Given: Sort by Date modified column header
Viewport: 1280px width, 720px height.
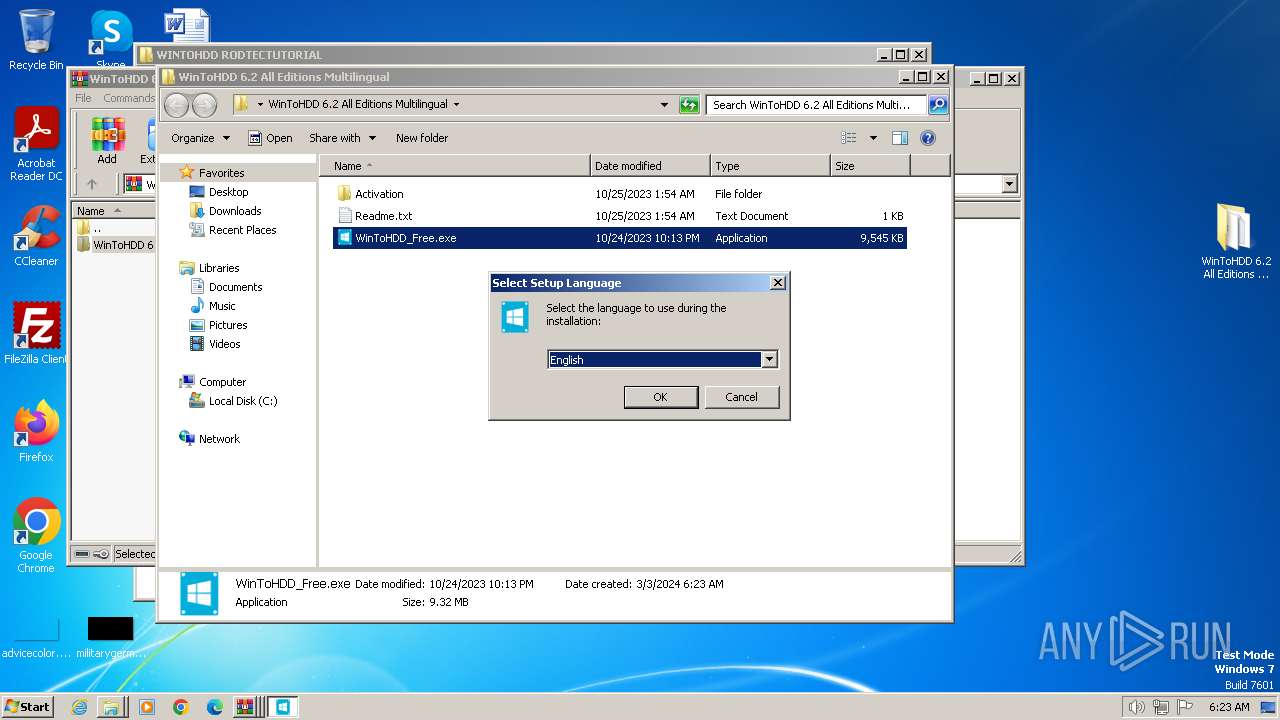Looking at the screenshot, I should (650, 166).
